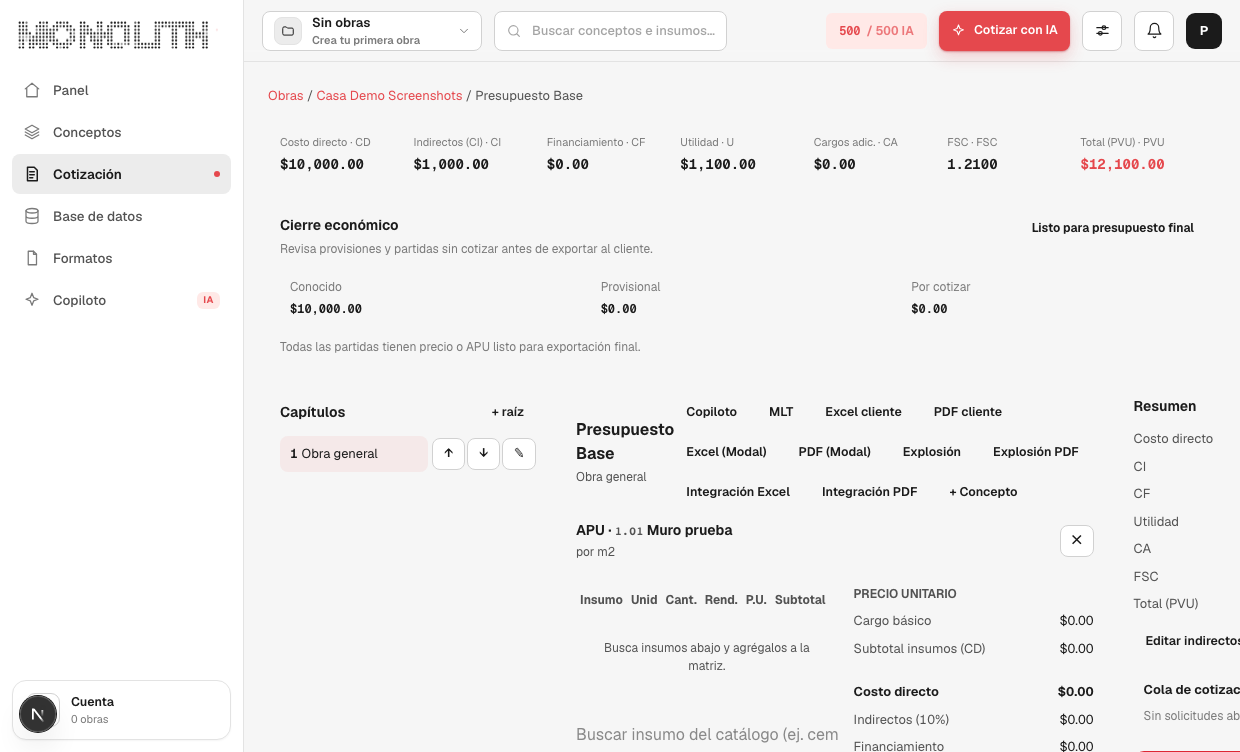Open the P user avatar menu
Viewport: 1240px width, 752px height.
pyautogui.click(x=1204, y=31)
